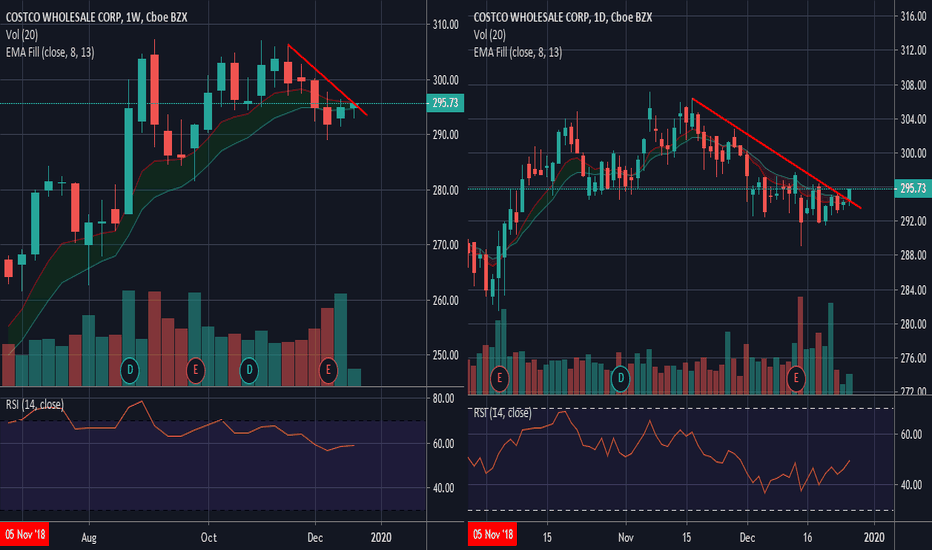Click the 295.73 current price tag on weekly chart

(445, 103)
